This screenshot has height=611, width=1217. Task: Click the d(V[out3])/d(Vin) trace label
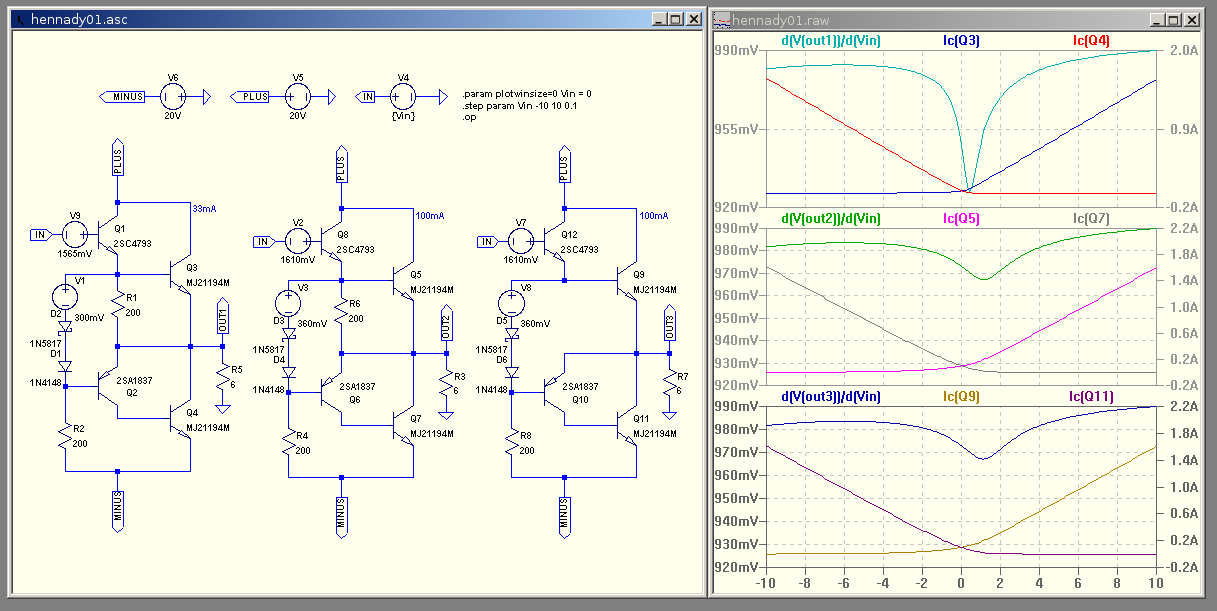coord(830,397)
